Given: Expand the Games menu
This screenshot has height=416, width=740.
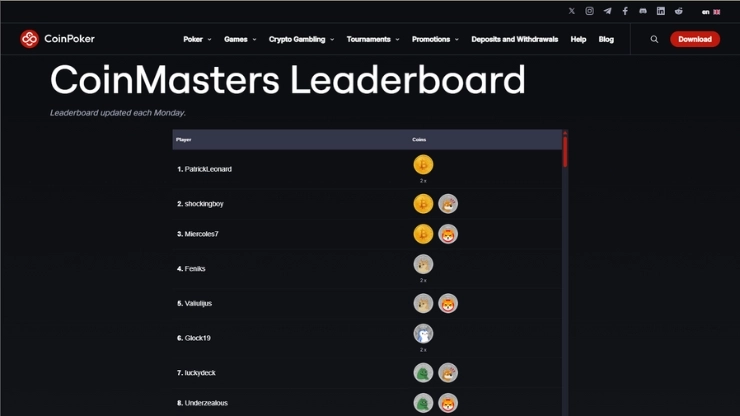Looking at the screenshot, I should pyautogui.click(x=240, y=39).
